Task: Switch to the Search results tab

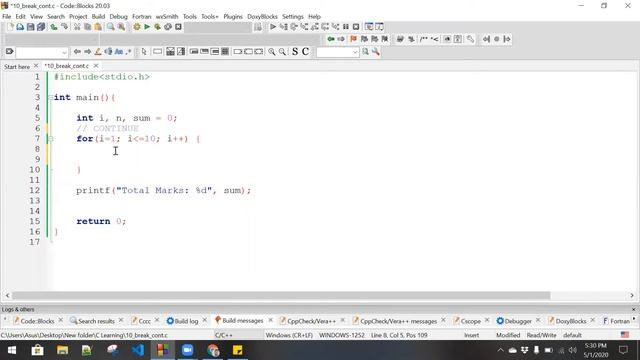Action: click(x=92, y=321)
